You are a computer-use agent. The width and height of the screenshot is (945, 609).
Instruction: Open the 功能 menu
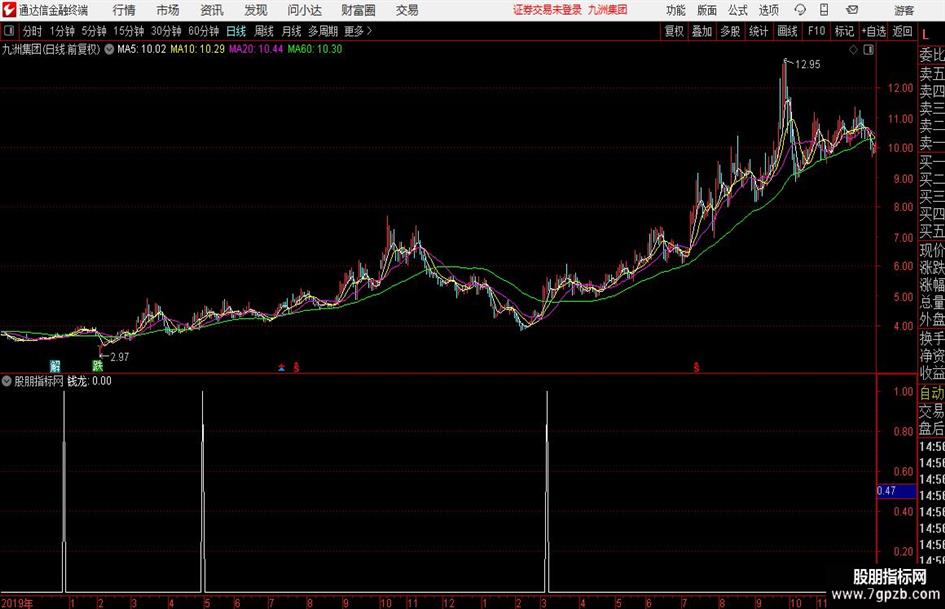[x=676, y=10]
